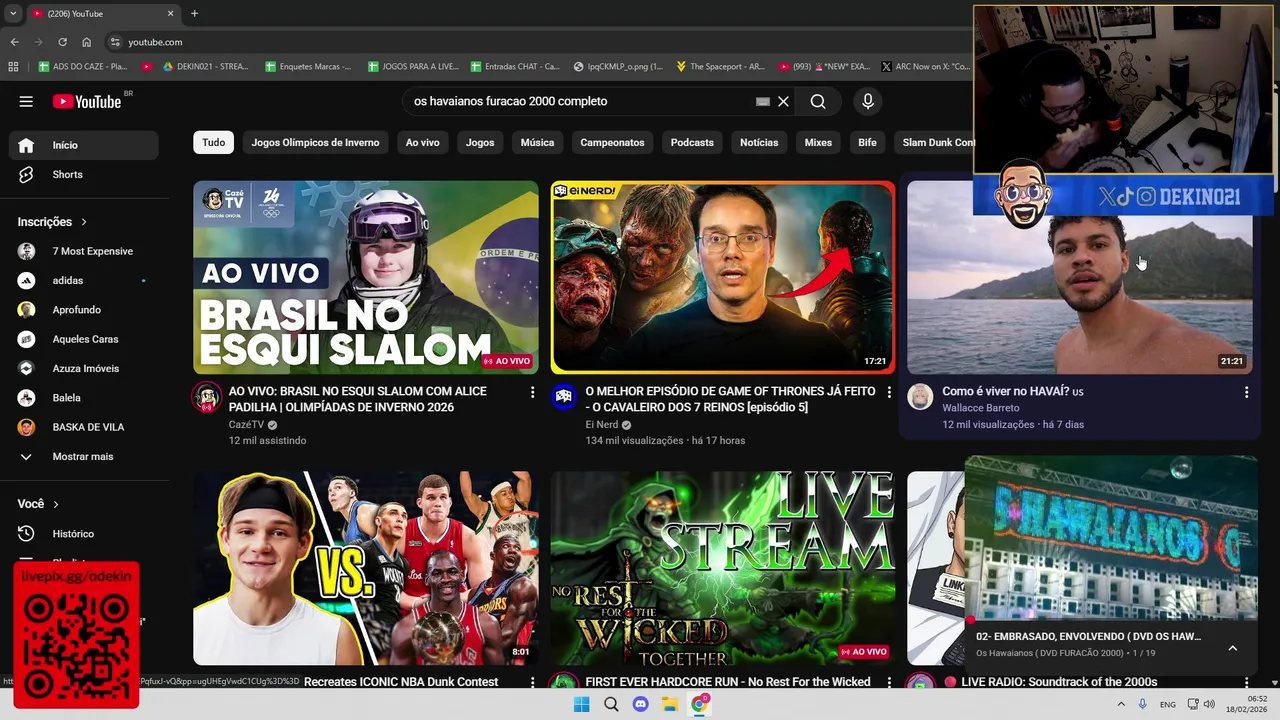Open Wallacce Barreto channel avatar
Viewport: 1280px width, 720px height.
click(920, 397)
